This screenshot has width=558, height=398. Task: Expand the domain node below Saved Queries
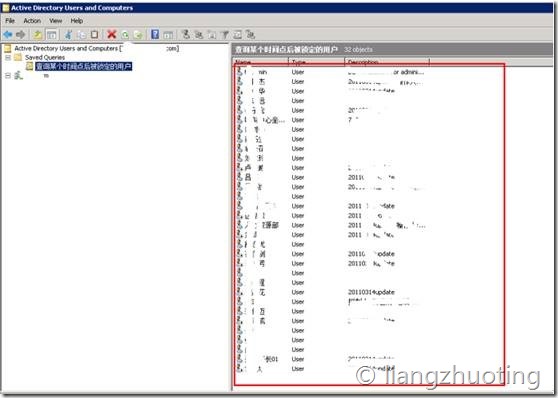click(x=8, y=75)
